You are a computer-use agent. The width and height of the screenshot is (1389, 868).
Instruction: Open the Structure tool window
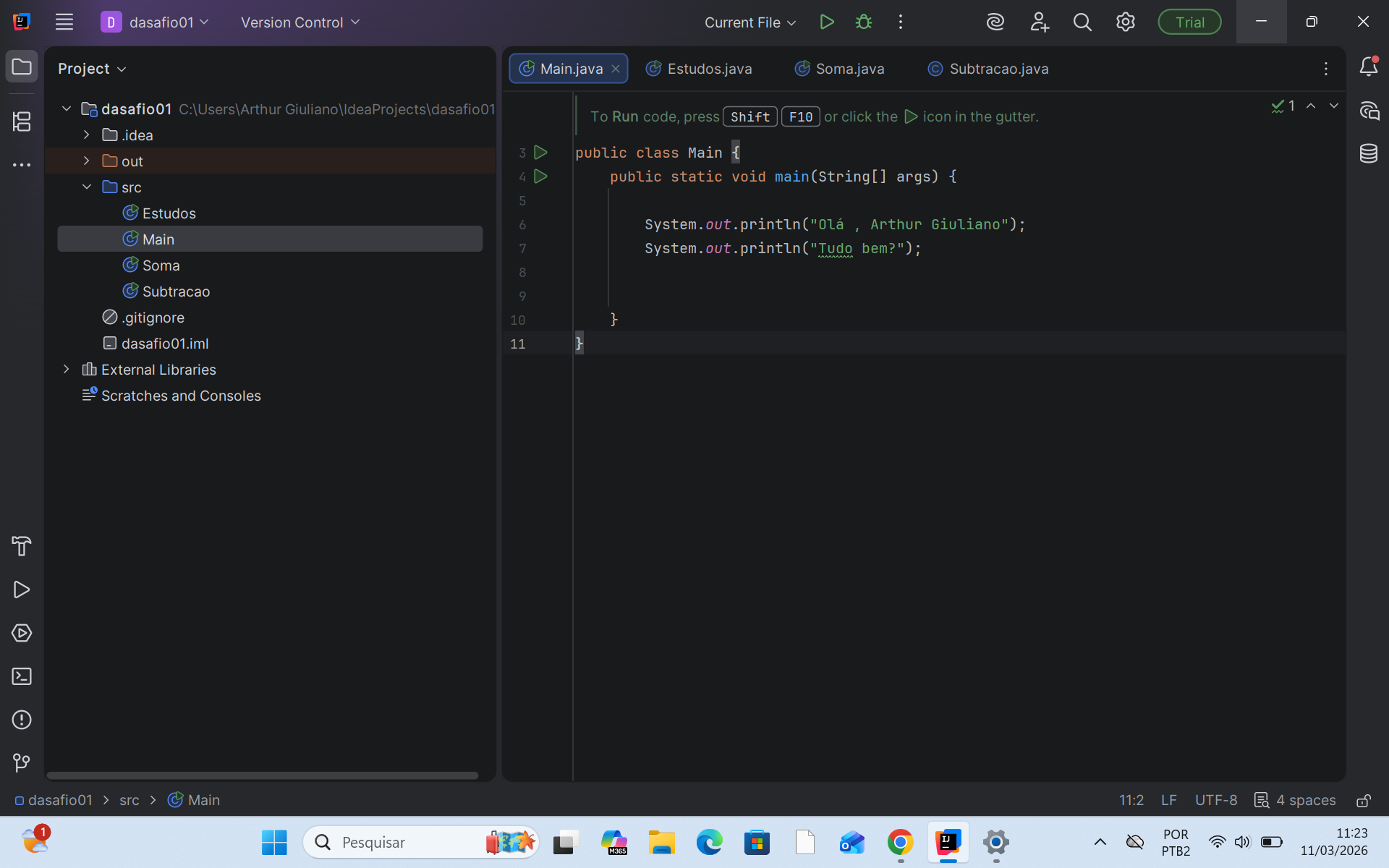pyautogui.click(x=22, y=122)
